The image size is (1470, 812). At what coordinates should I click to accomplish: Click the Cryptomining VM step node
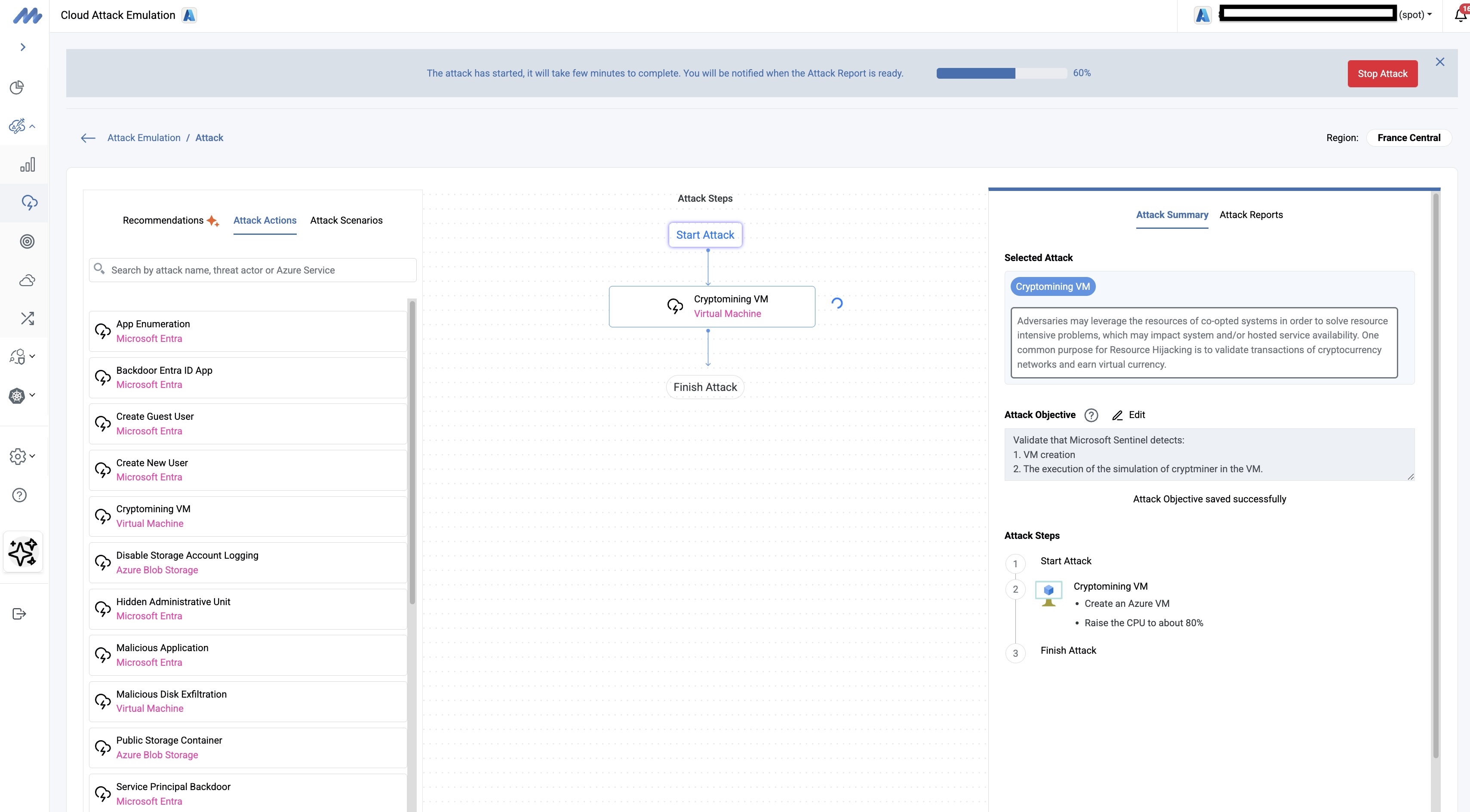[712, 306]
